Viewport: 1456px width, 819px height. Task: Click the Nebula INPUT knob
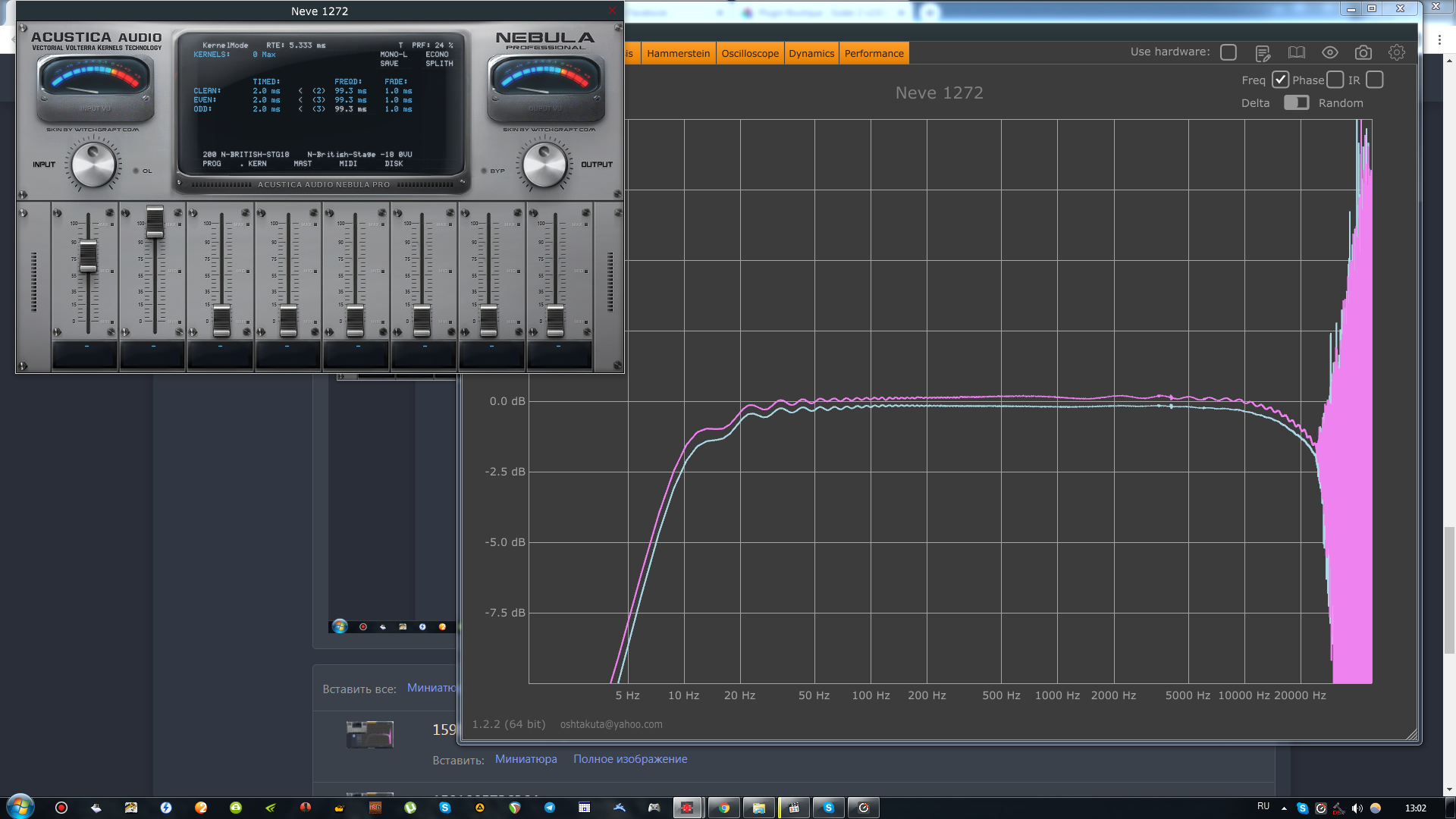[x=93, y=165]
